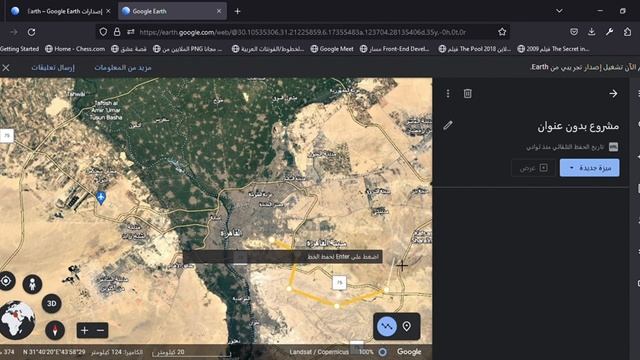
Task: Click the project title text field
Action: tap(578, 126)
